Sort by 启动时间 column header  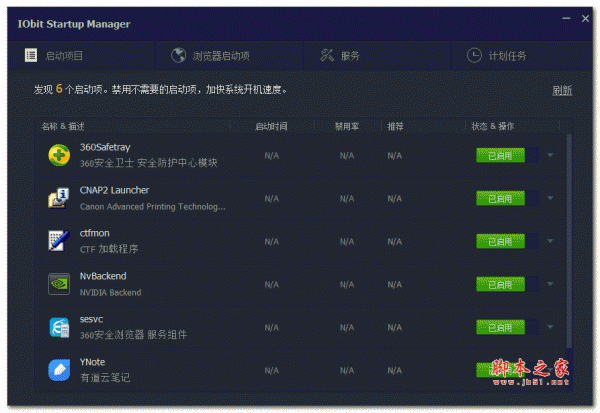point(271,126)
